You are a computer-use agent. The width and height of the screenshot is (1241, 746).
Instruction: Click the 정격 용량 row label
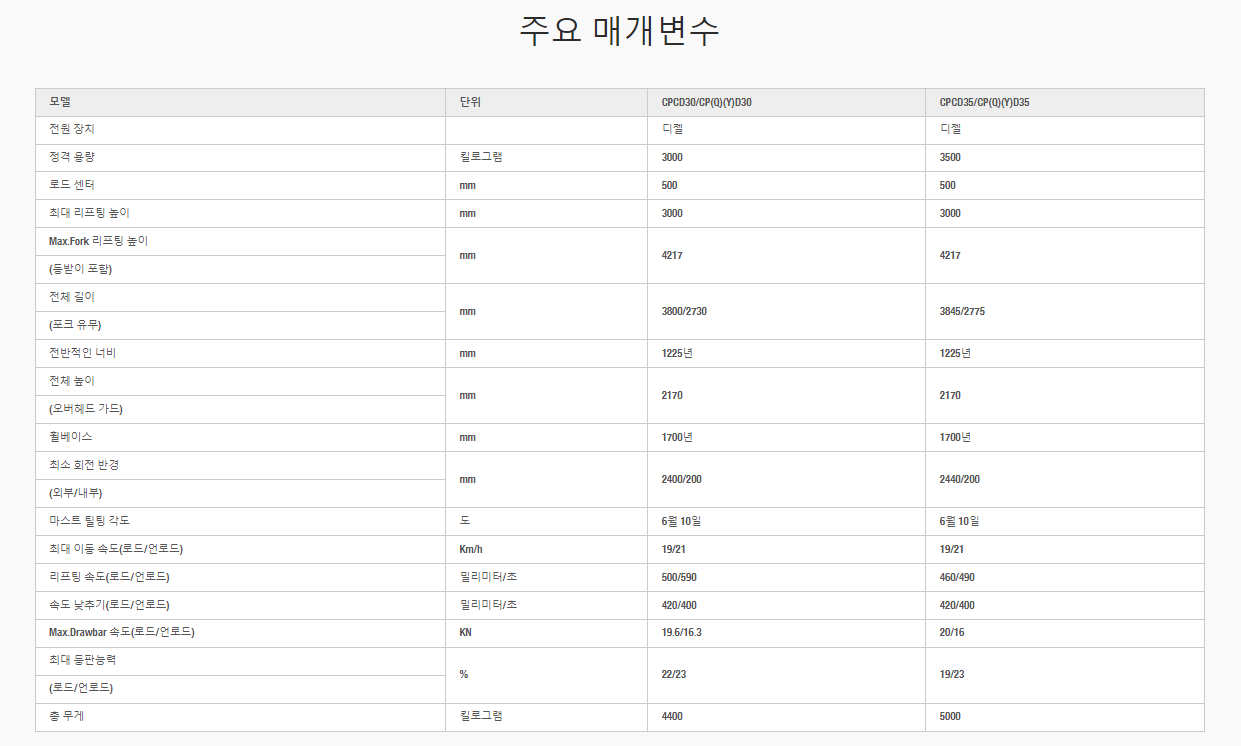71,157
